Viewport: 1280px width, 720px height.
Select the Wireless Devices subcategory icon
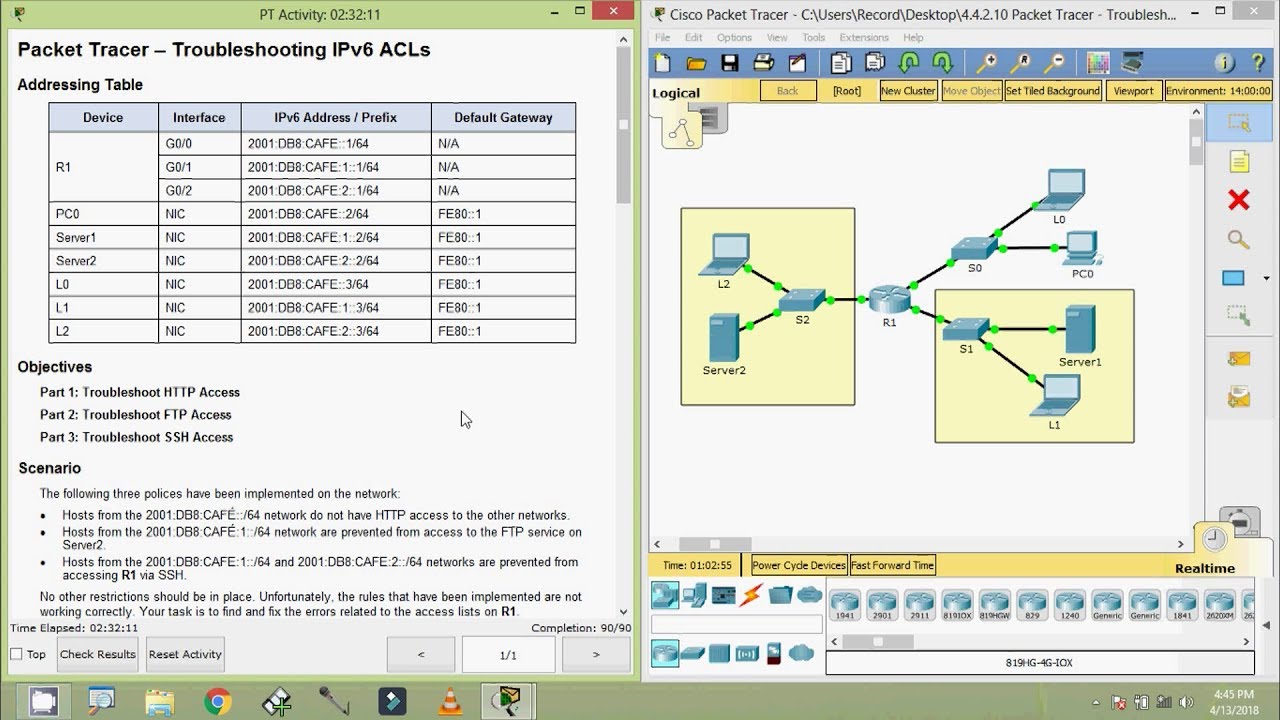(x=747, y=654)
